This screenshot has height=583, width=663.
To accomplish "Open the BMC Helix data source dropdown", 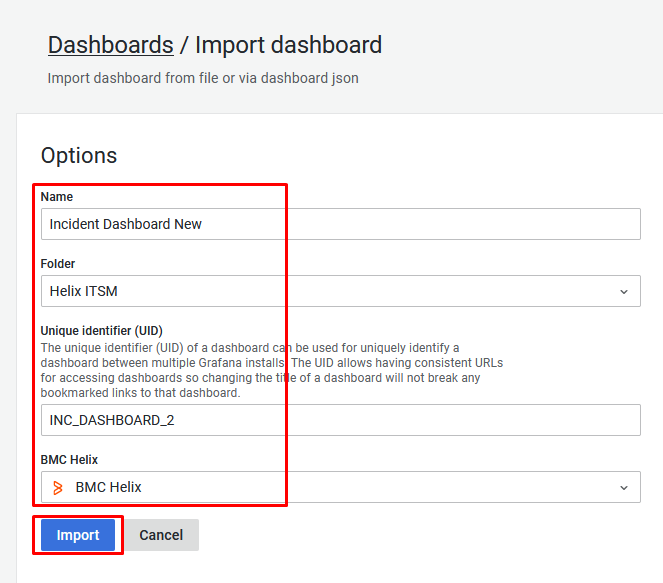I will coord(341,487).
